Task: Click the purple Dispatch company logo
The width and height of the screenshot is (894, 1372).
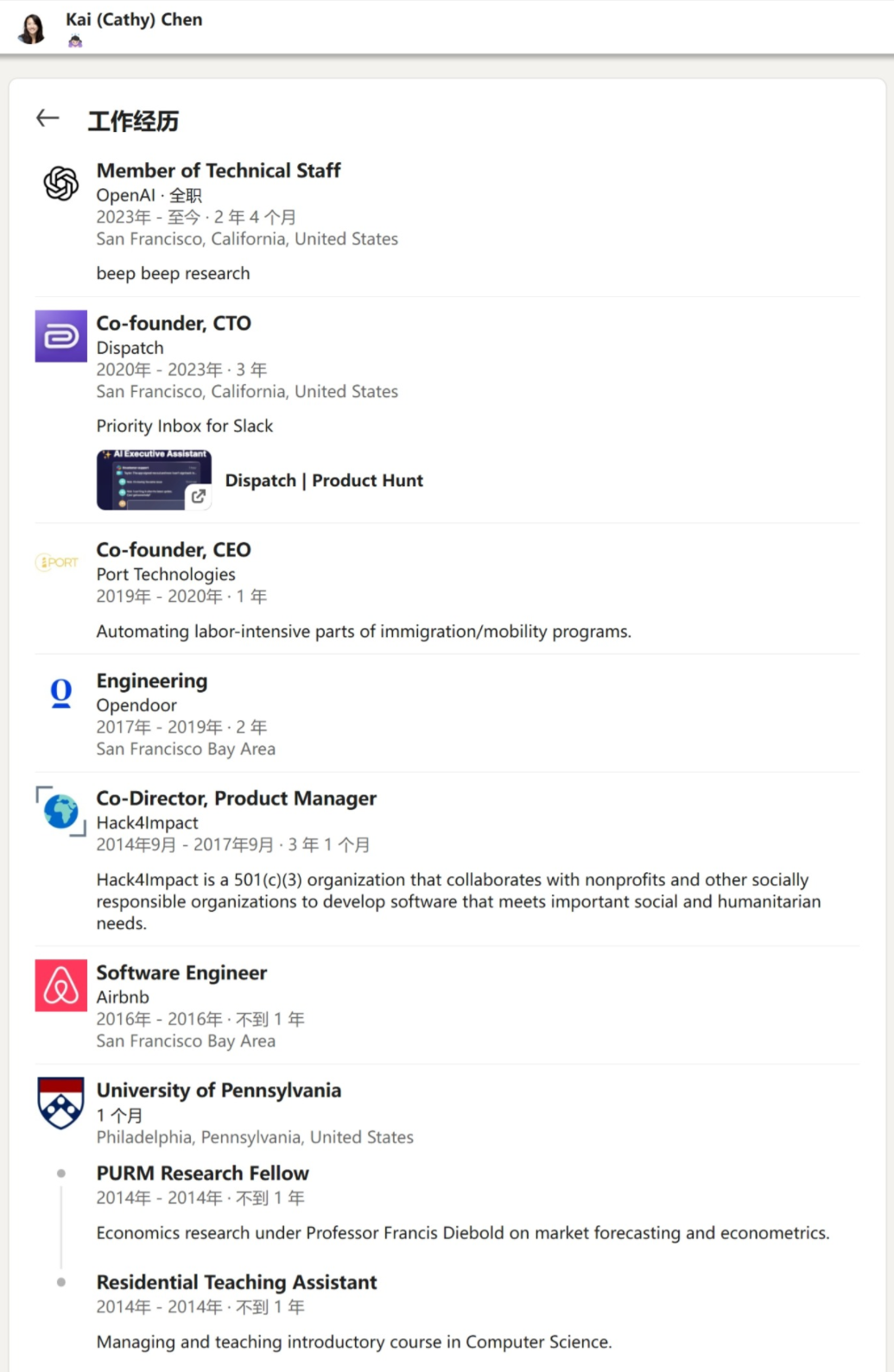Action: [x=61, y=336]
